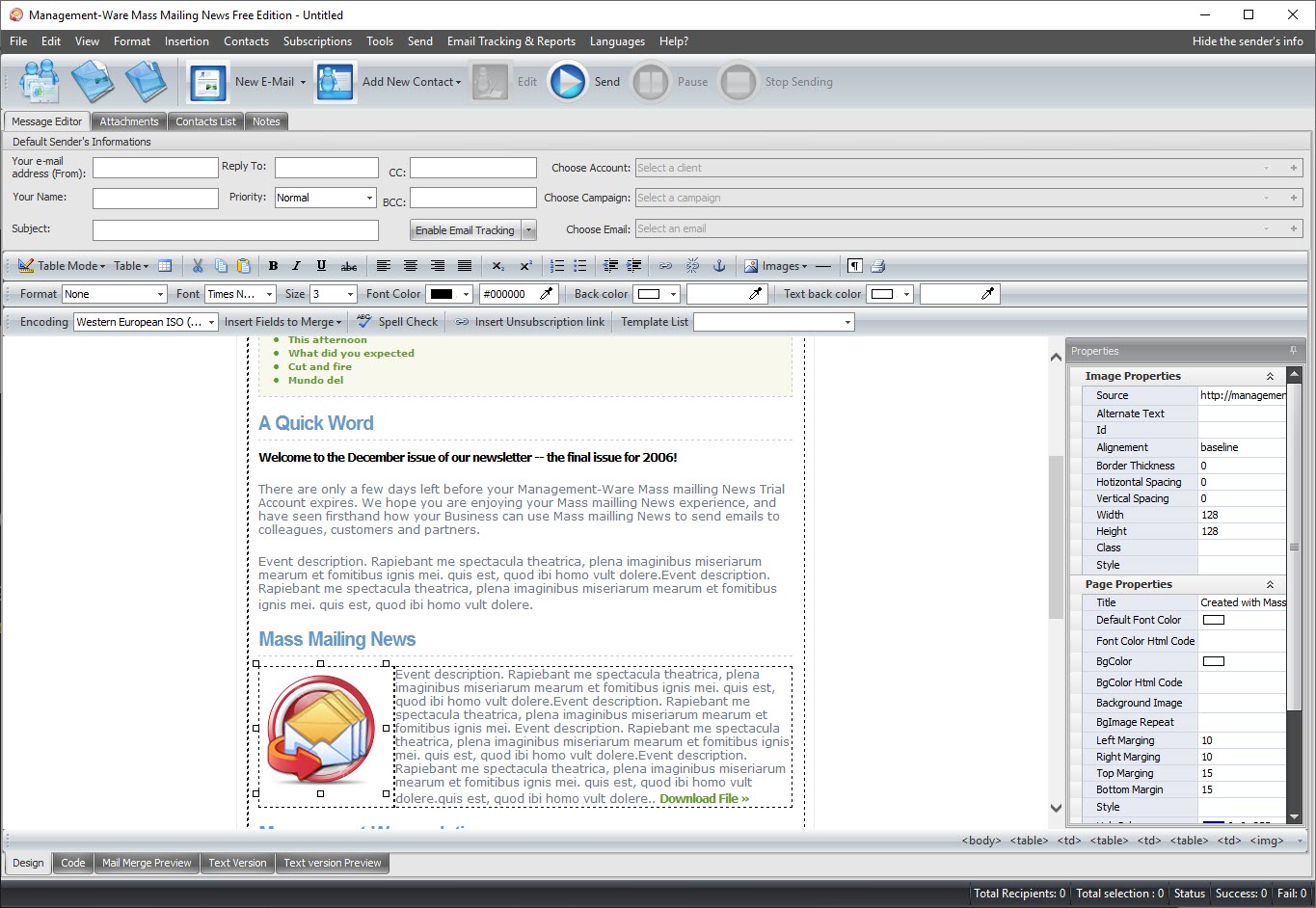This screenshot has width=1316, height=908.
Task: Toggle bold formatting
Action: pos(273,266)
